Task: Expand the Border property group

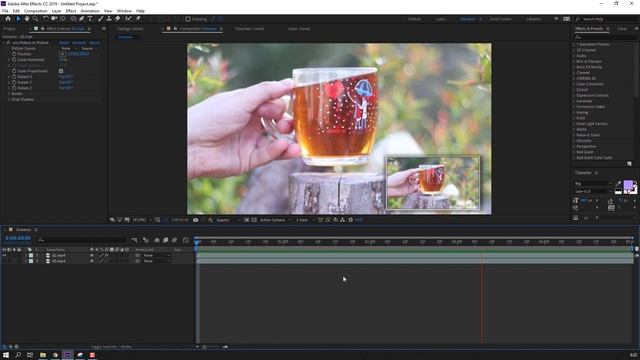Action: click(x=9, y=94)
